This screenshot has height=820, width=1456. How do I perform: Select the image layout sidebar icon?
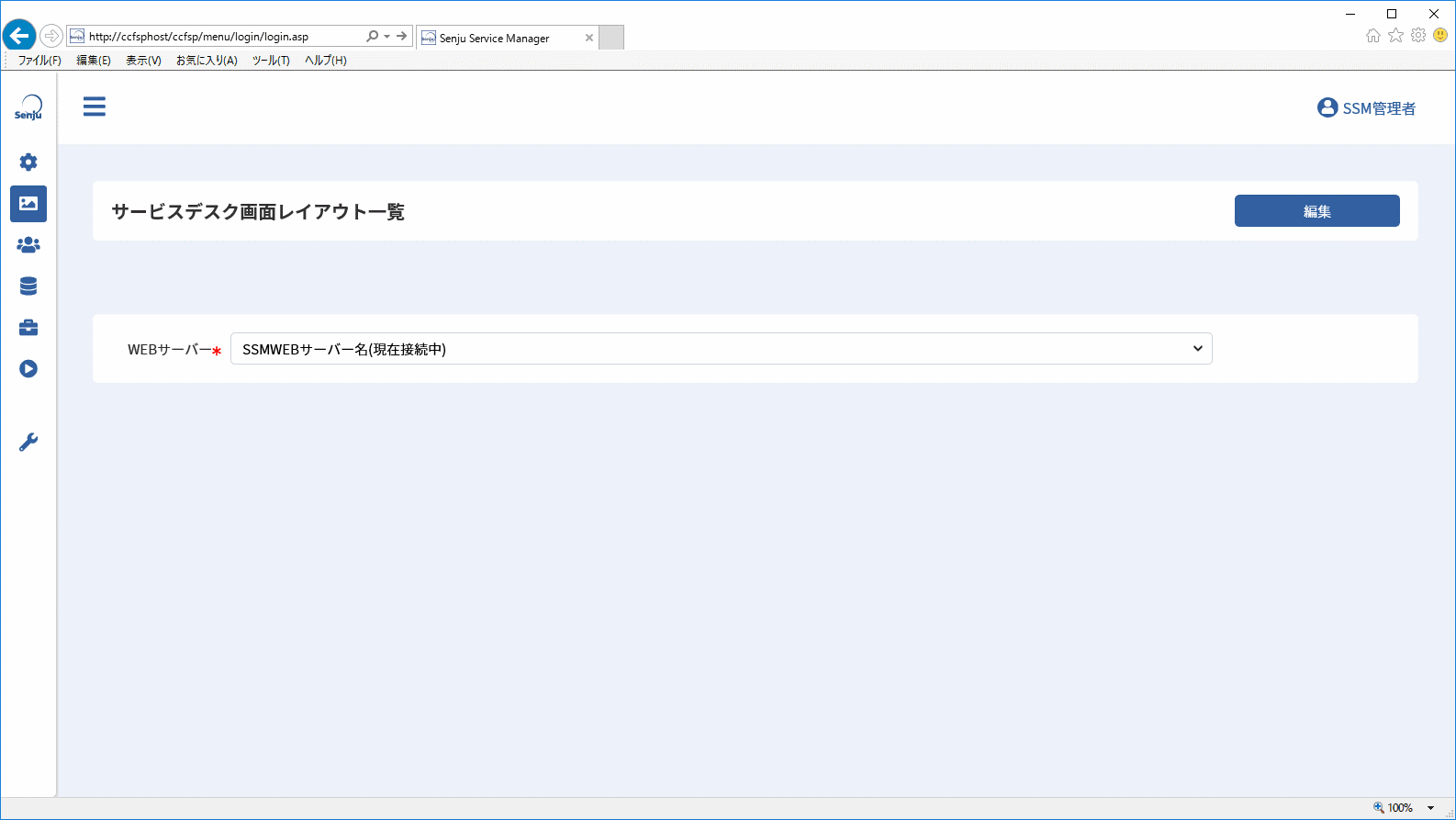28,204
